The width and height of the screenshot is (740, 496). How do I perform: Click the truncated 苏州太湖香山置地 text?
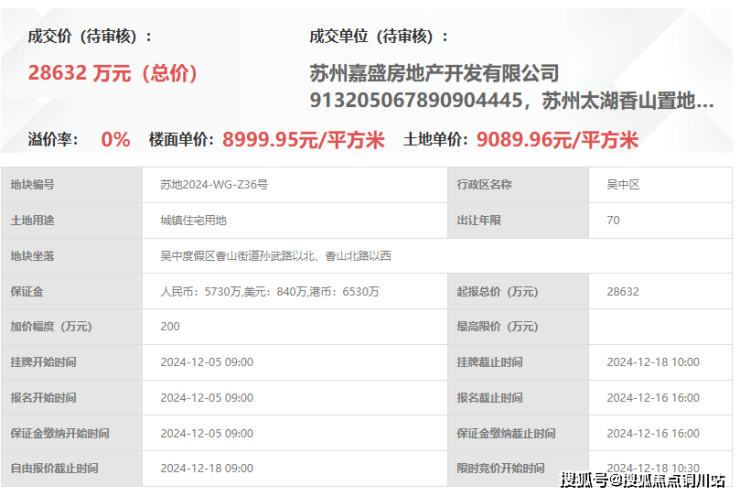click(628, 101)
